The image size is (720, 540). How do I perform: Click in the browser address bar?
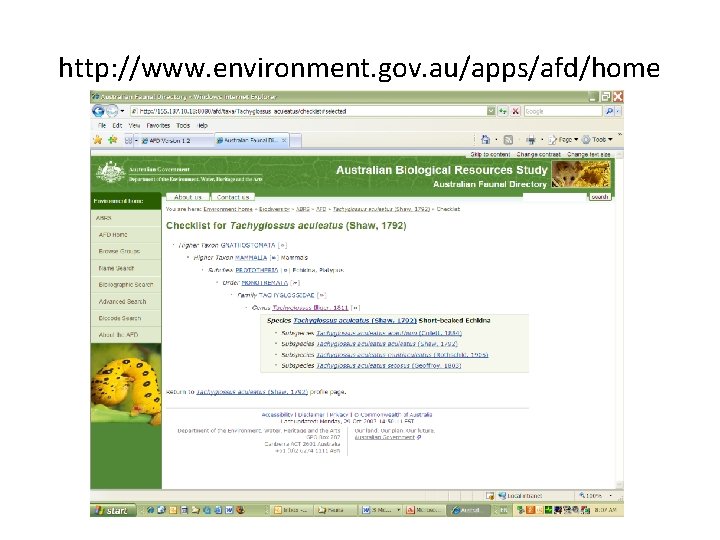point(309,111)
